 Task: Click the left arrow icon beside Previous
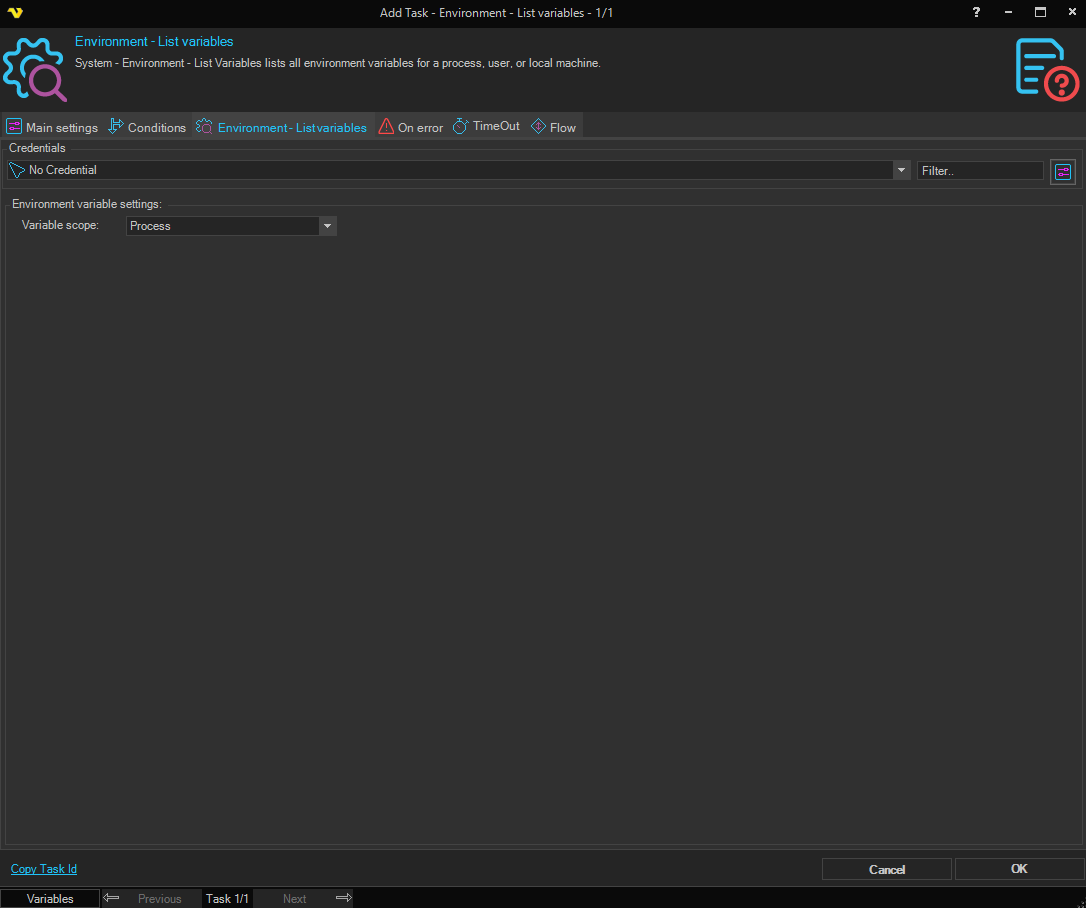click(112, 898)
